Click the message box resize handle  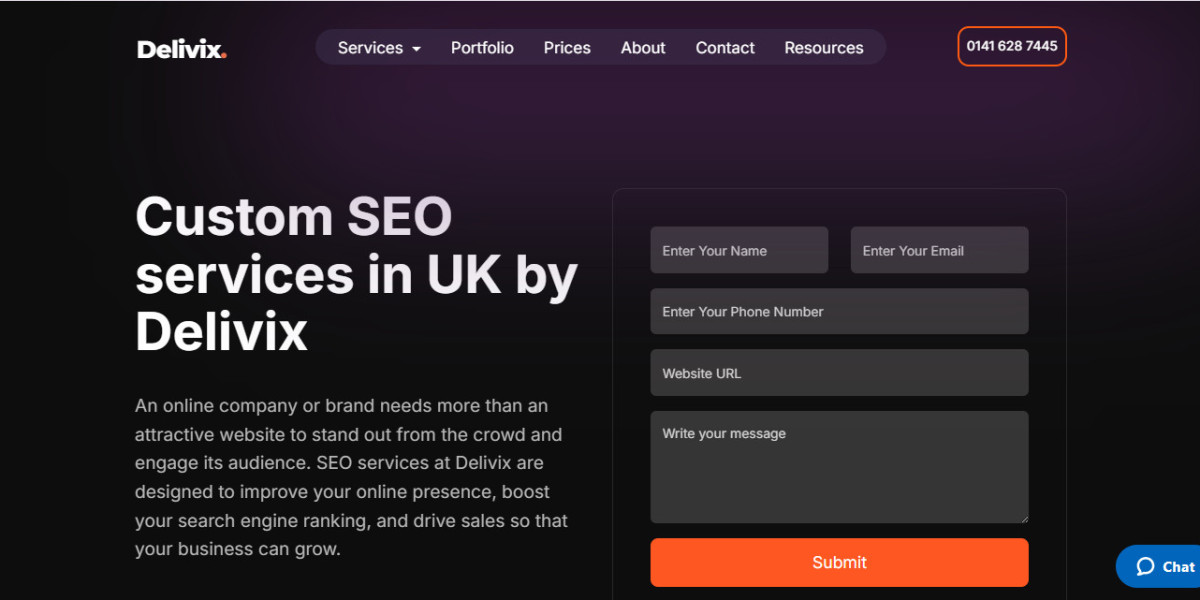1023,518
